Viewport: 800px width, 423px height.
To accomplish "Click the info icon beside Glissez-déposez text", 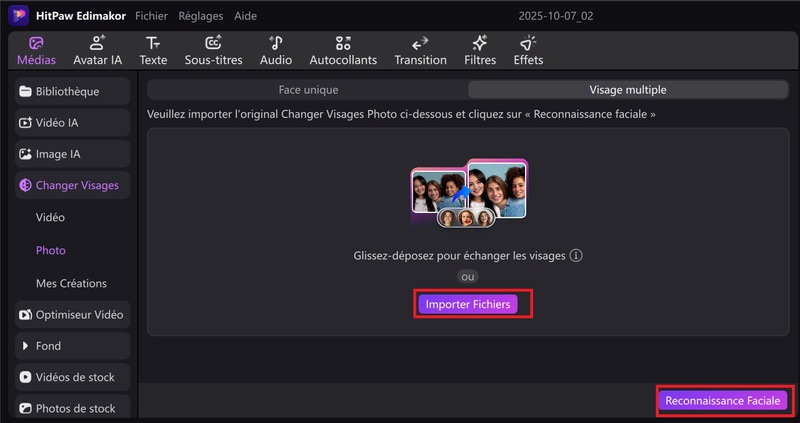I will [x=576, y=255].
